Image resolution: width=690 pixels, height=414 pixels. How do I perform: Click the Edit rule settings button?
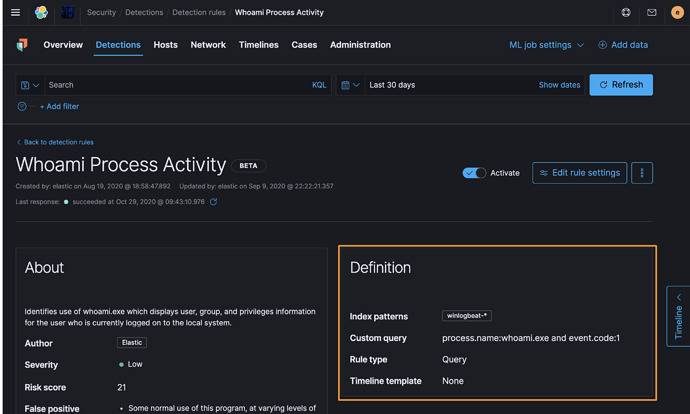(579, 173)
